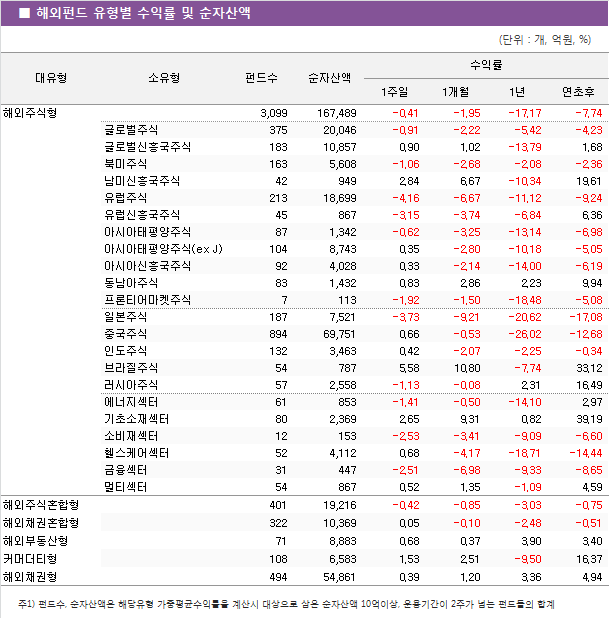Select the 인도주식 row label

coord(125,351)
